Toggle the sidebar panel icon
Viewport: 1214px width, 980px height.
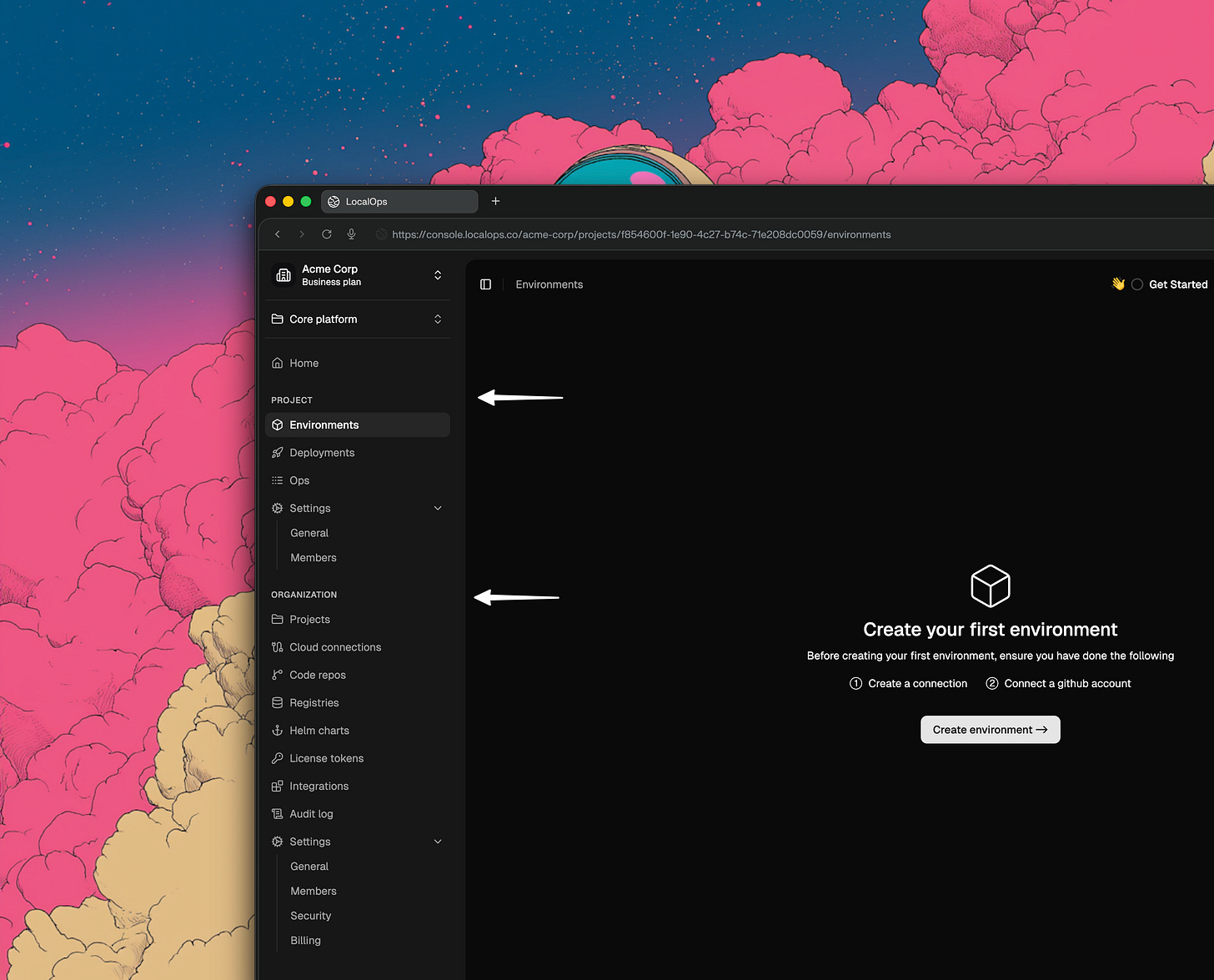pos(486,284)
